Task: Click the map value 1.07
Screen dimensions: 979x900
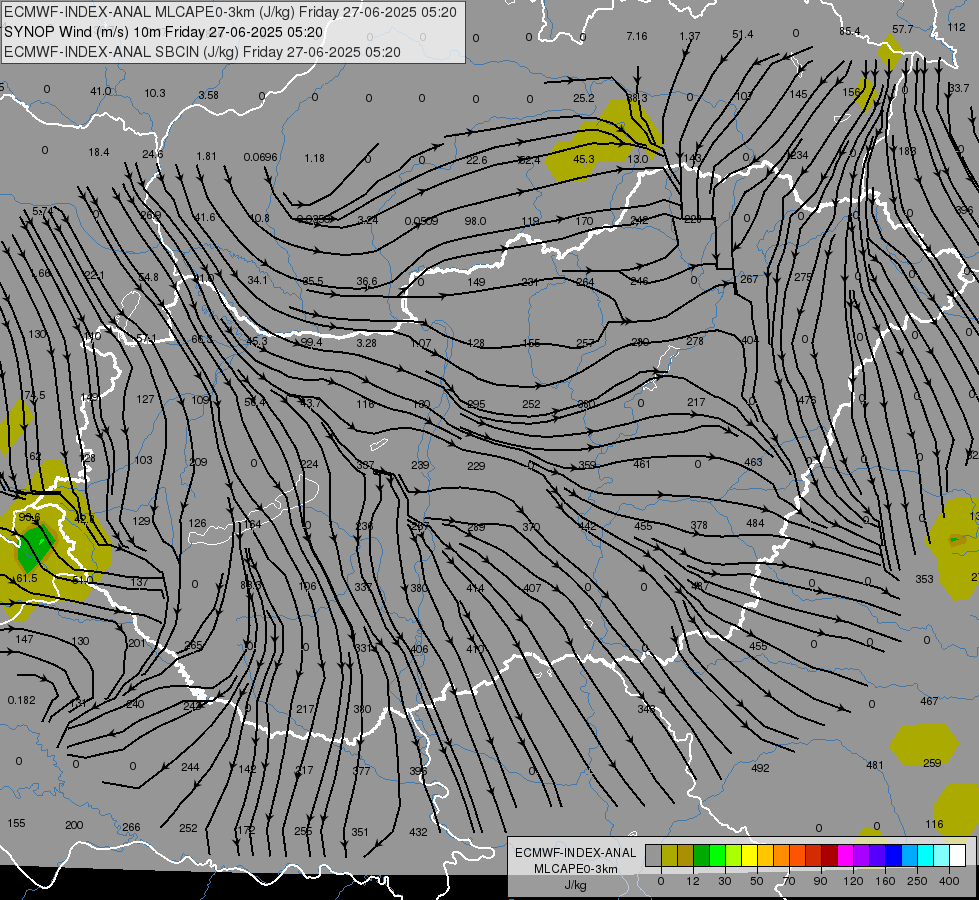Action: [421, 344]
